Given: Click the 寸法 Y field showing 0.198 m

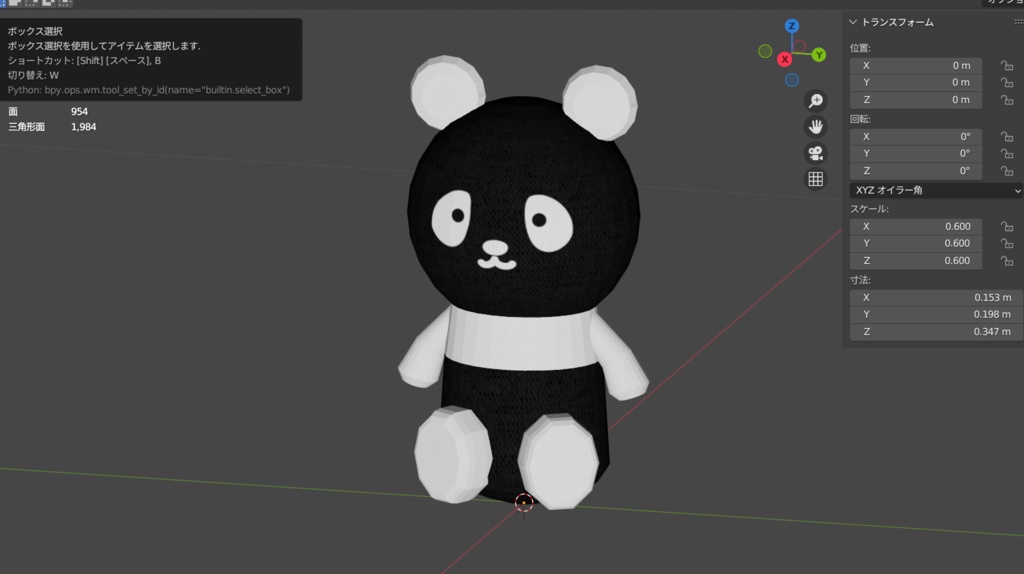Looking at the screenshot, I should click(x=936, y=315).
